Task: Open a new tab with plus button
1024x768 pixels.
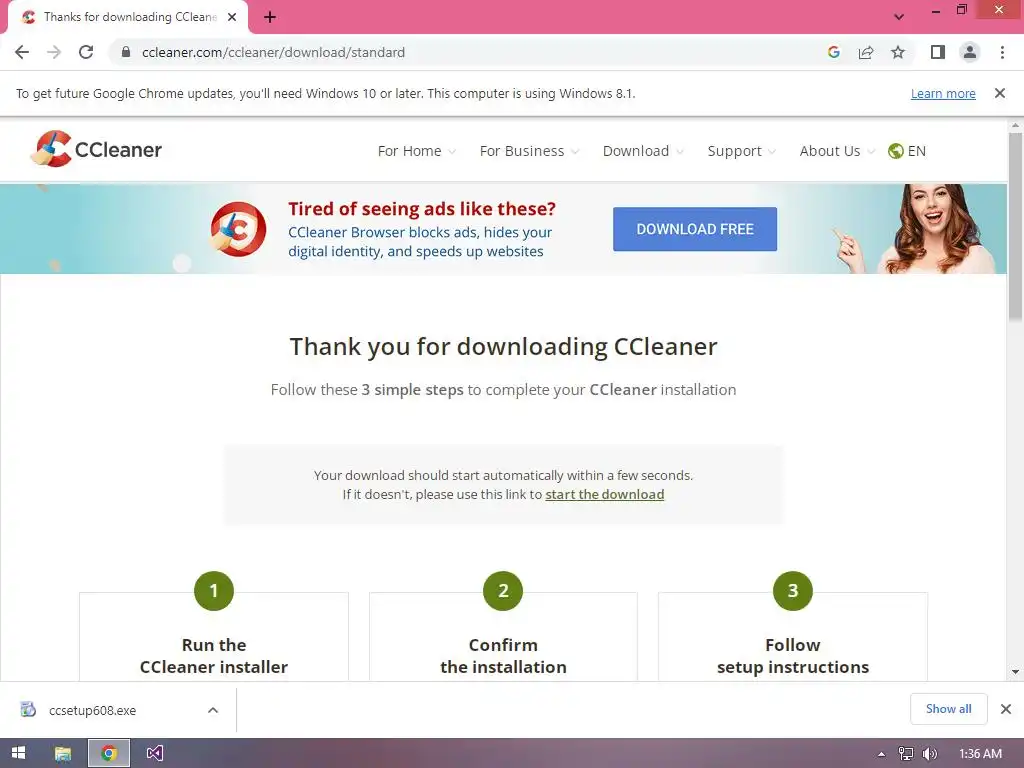Action: 270,17
